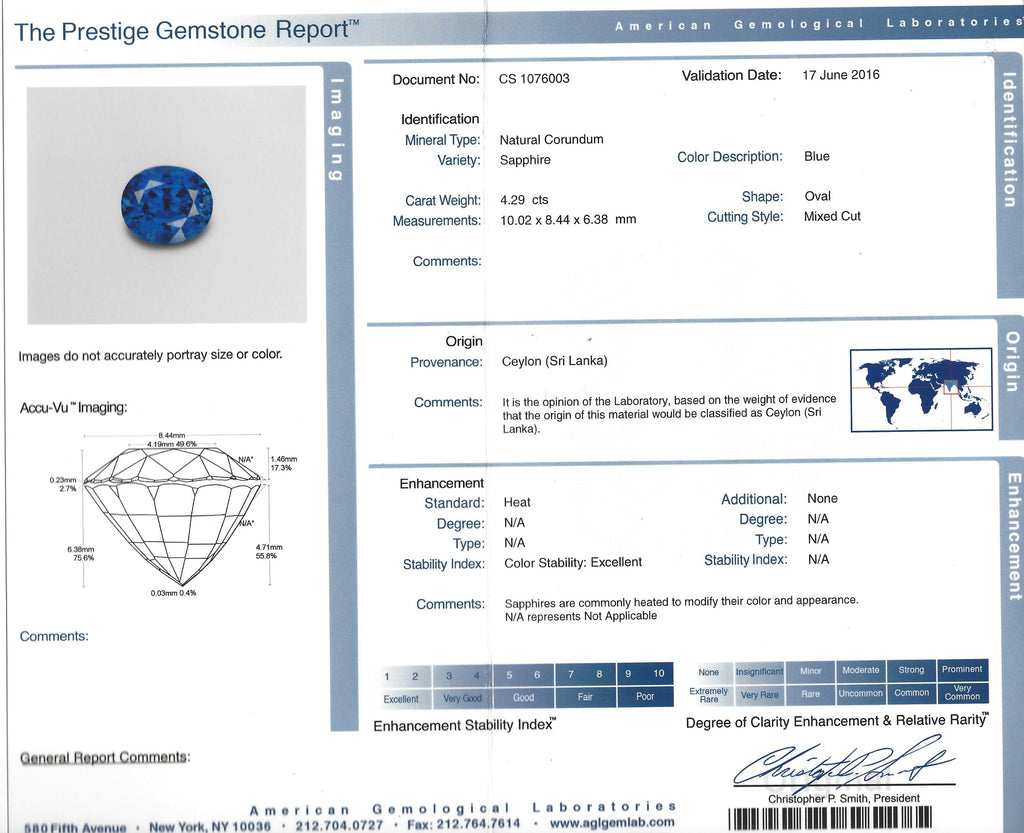Image resolution: width=1024 pixels, height=833 pixels.
Task: Select the None clarity enhancement box
Action: tap(709, 672)
